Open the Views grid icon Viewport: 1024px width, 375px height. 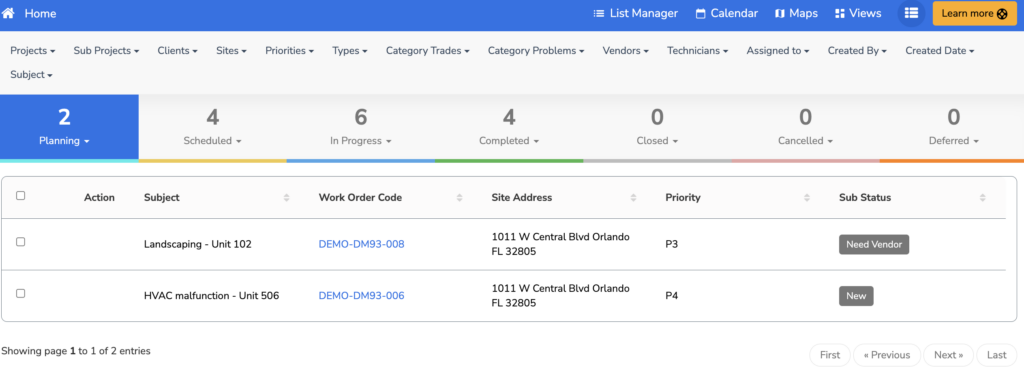pyautogui.click(x=840, y=14)
